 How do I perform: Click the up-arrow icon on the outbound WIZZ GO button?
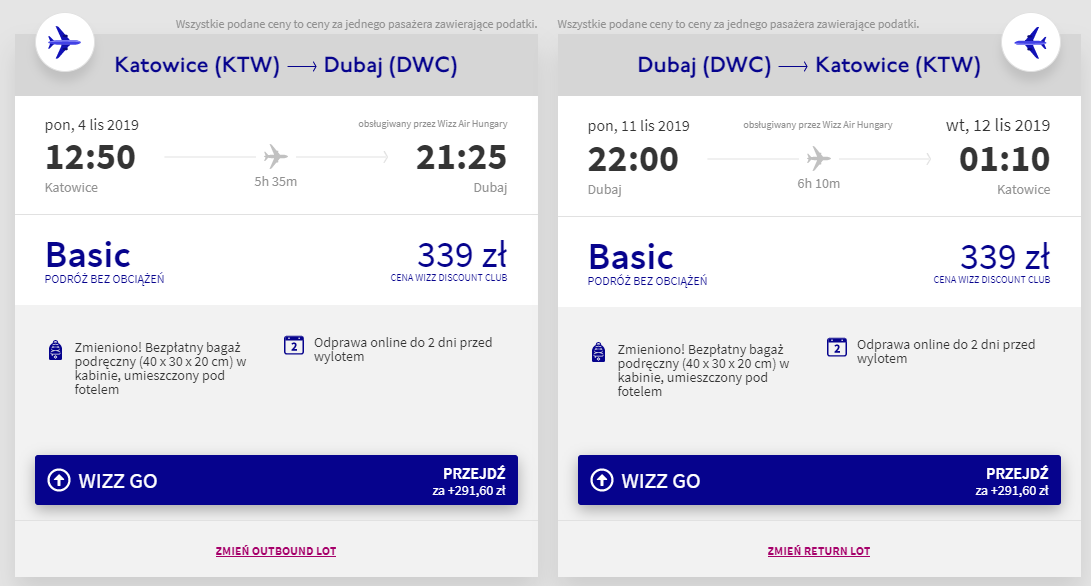coord(60,481)
